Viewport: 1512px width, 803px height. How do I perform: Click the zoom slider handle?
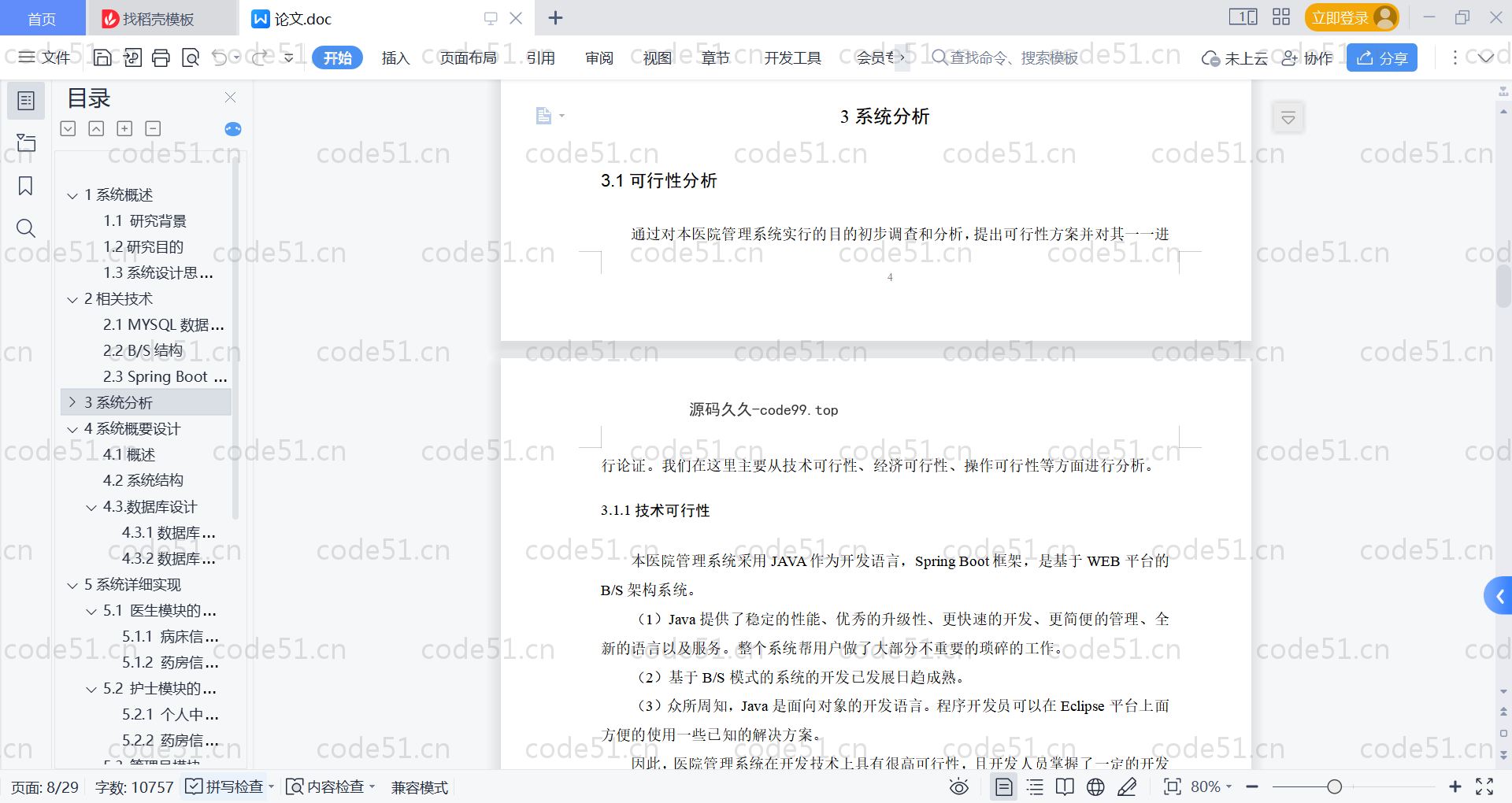point(1334,786)
